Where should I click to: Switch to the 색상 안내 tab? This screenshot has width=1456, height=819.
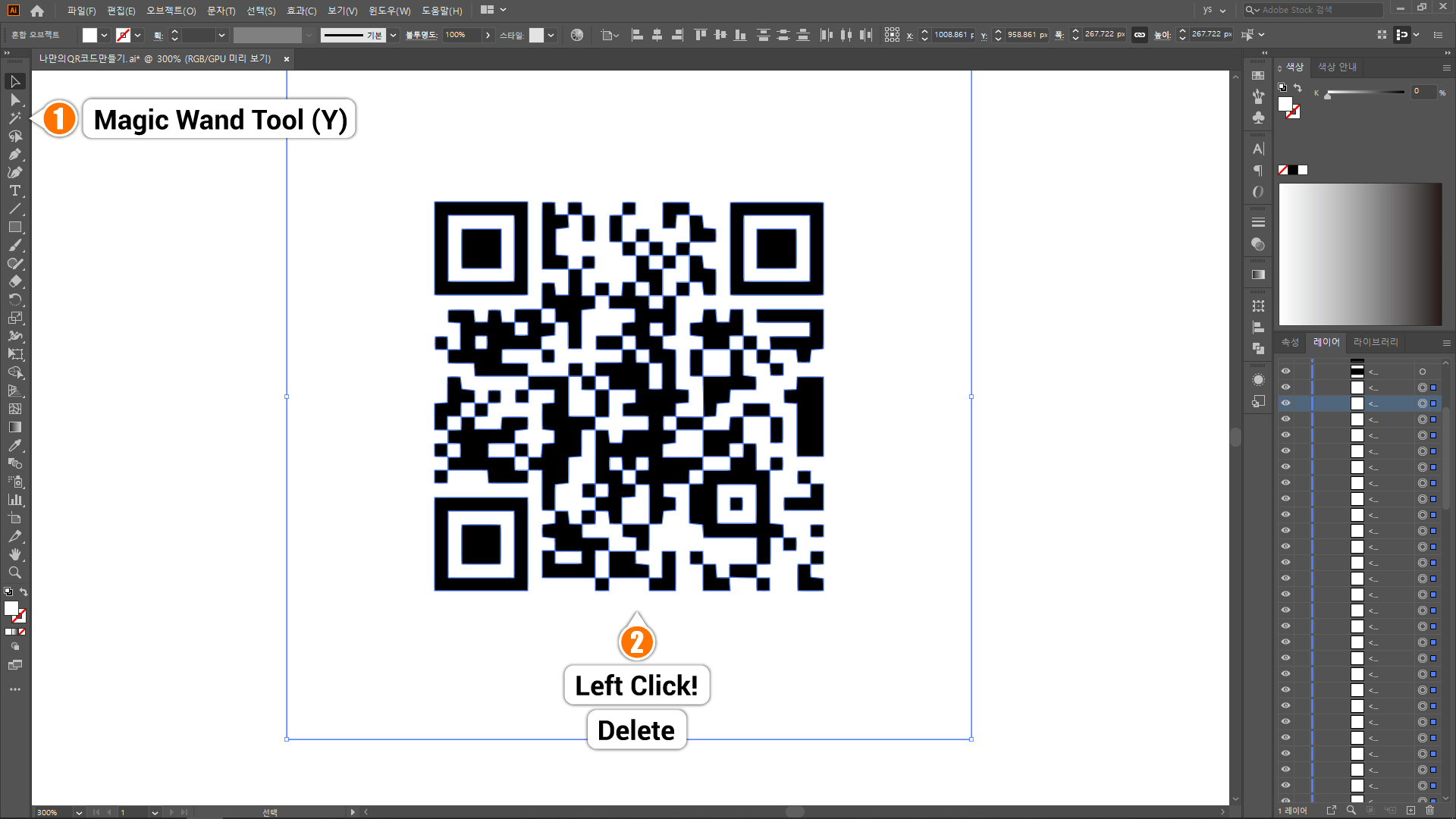1337,67
